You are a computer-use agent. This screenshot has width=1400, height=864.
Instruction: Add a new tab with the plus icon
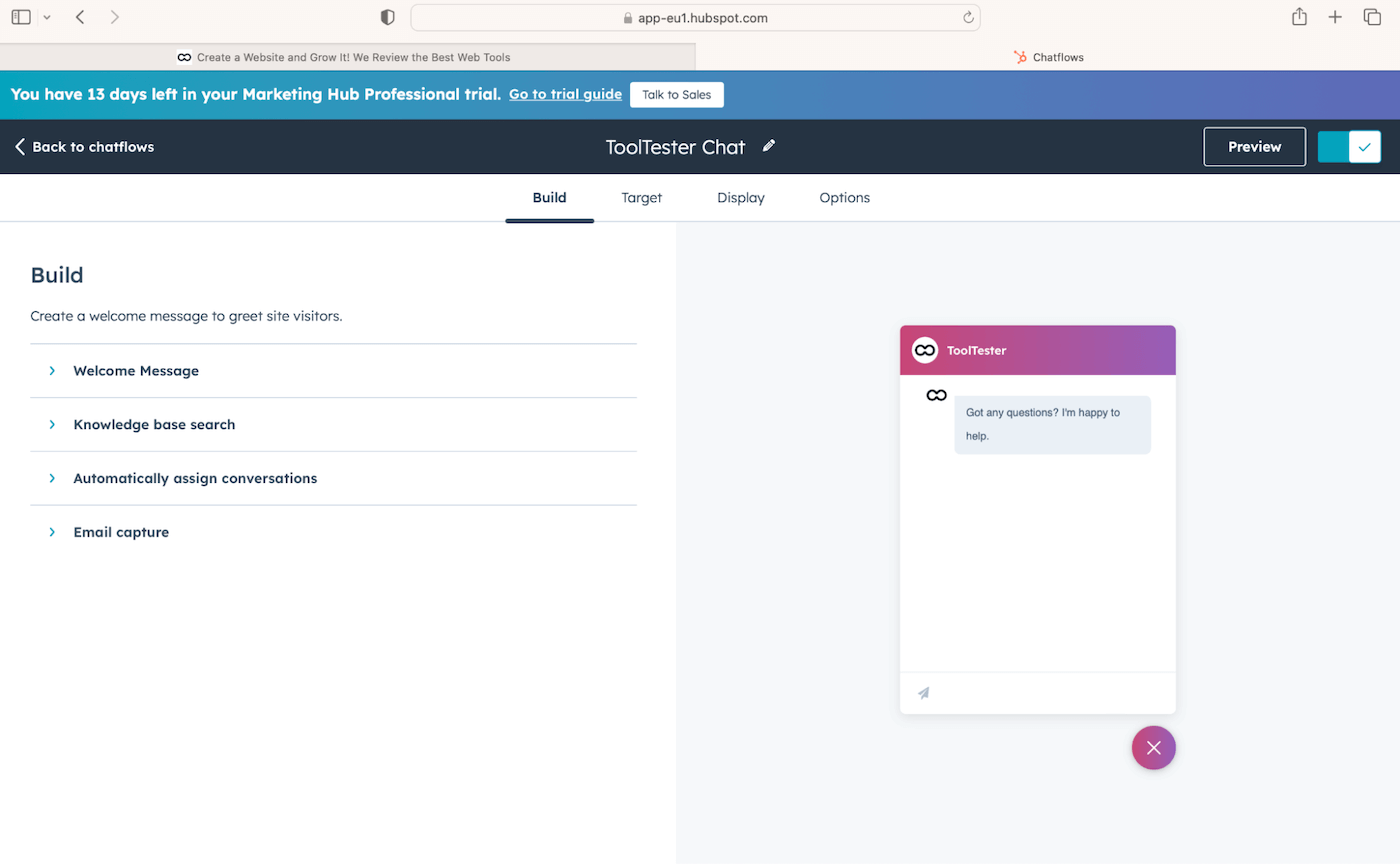tap(1335, 17)
